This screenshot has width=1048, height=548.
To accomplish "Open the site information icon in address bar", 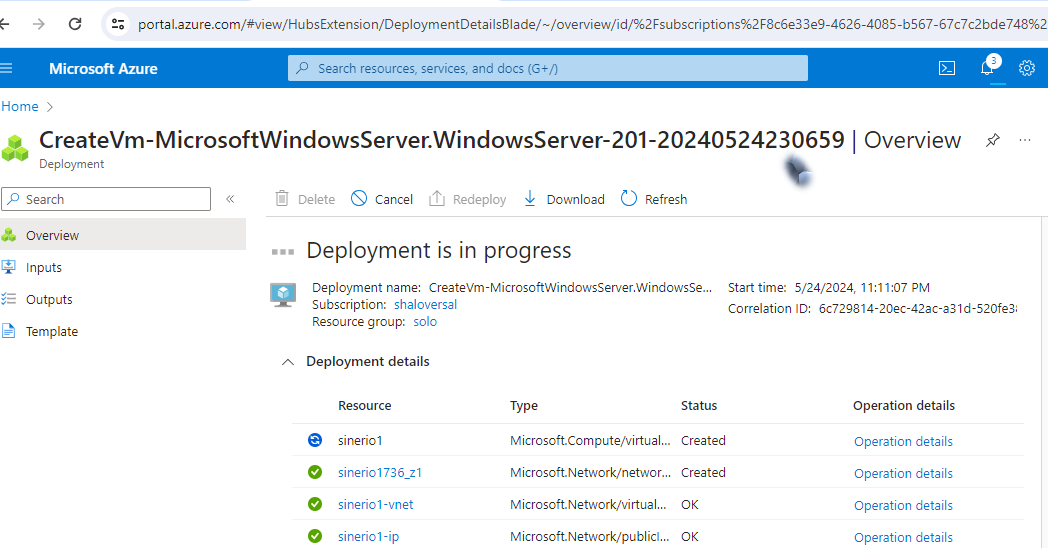I will point(118,23).
